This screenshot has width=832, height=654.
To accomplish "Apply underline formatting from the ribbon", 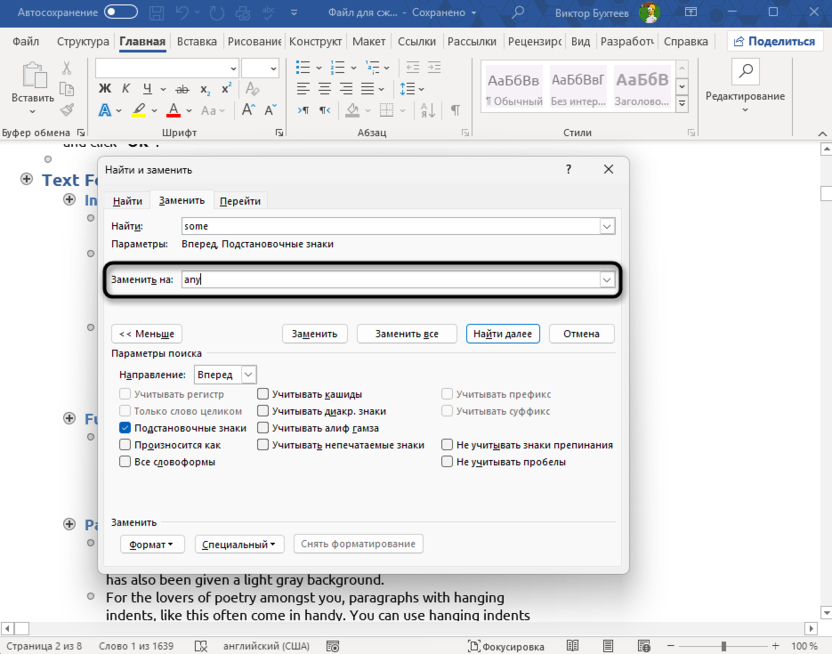I will (148, 89).
